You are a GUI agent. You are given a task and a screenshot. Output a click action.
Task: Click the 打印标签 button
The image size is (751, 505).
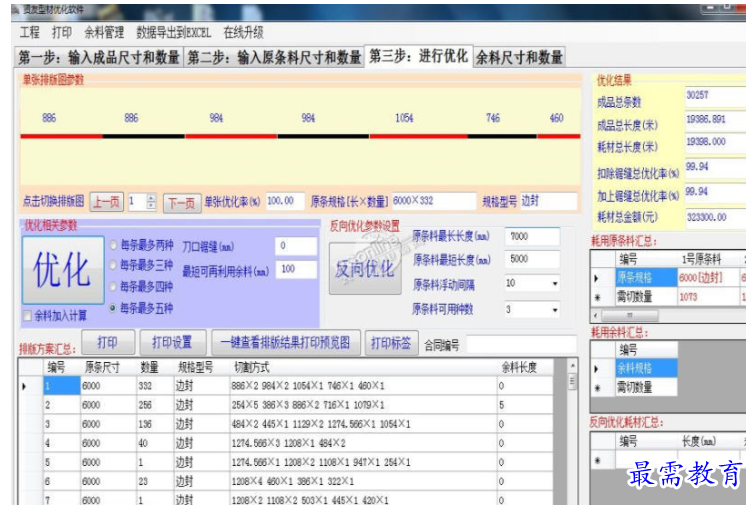(391, 343)
